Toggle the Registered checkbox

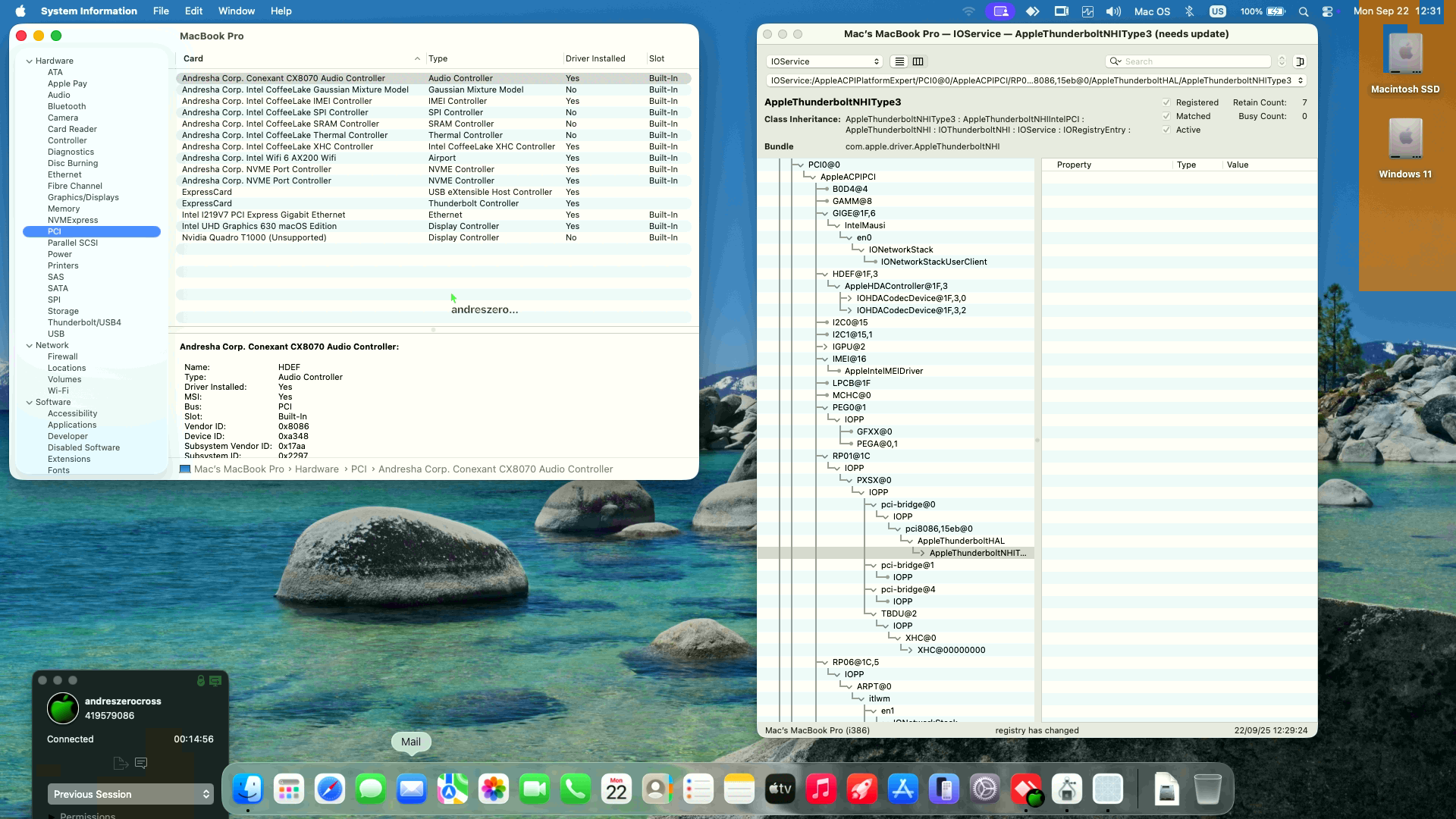[x=1166, y=102]
